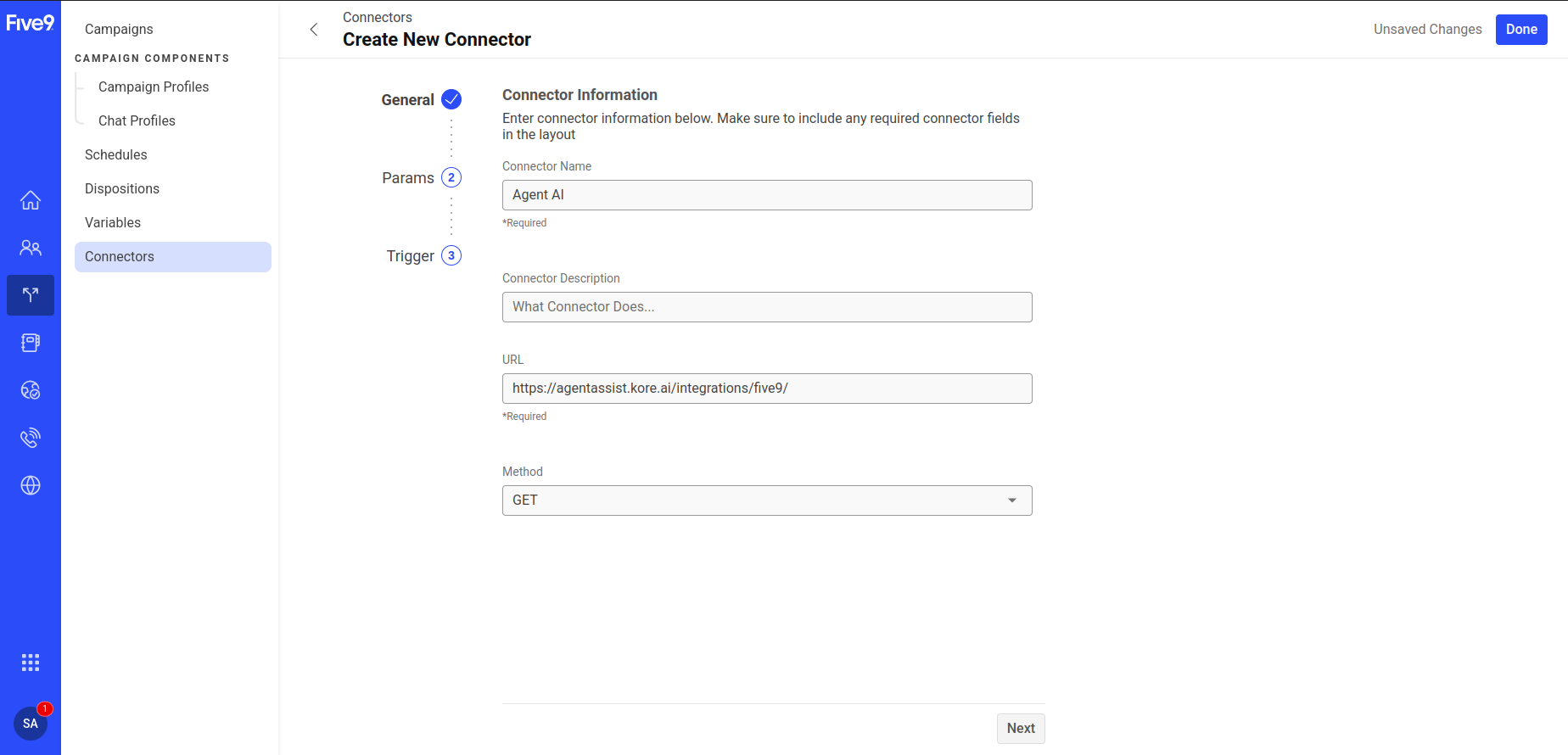This screenshot has height=755, width=1568.
Task: Open the contacts notebook icon
Action: tap(31, 343)
